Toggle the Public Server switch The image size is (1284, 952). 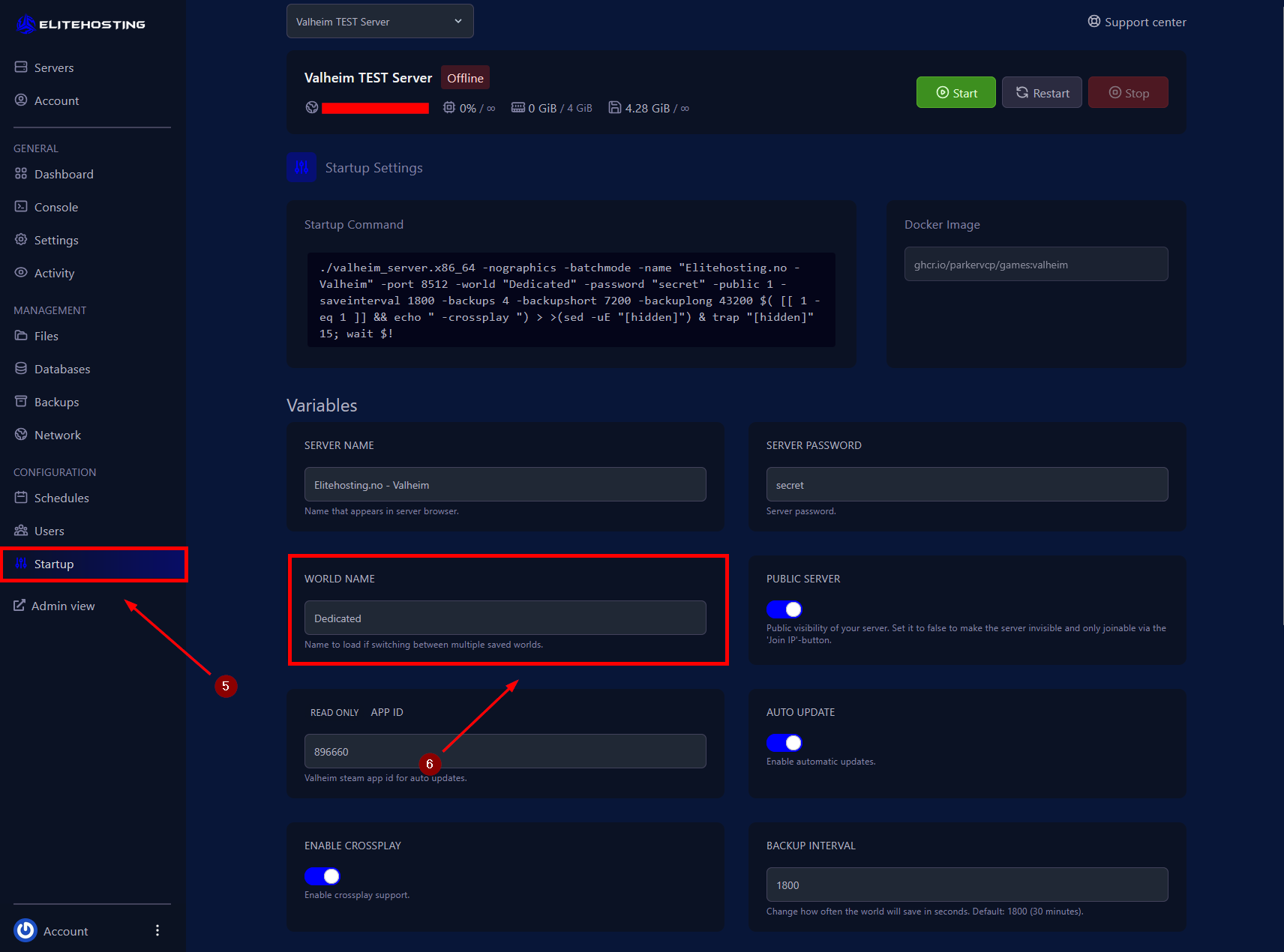784,609
